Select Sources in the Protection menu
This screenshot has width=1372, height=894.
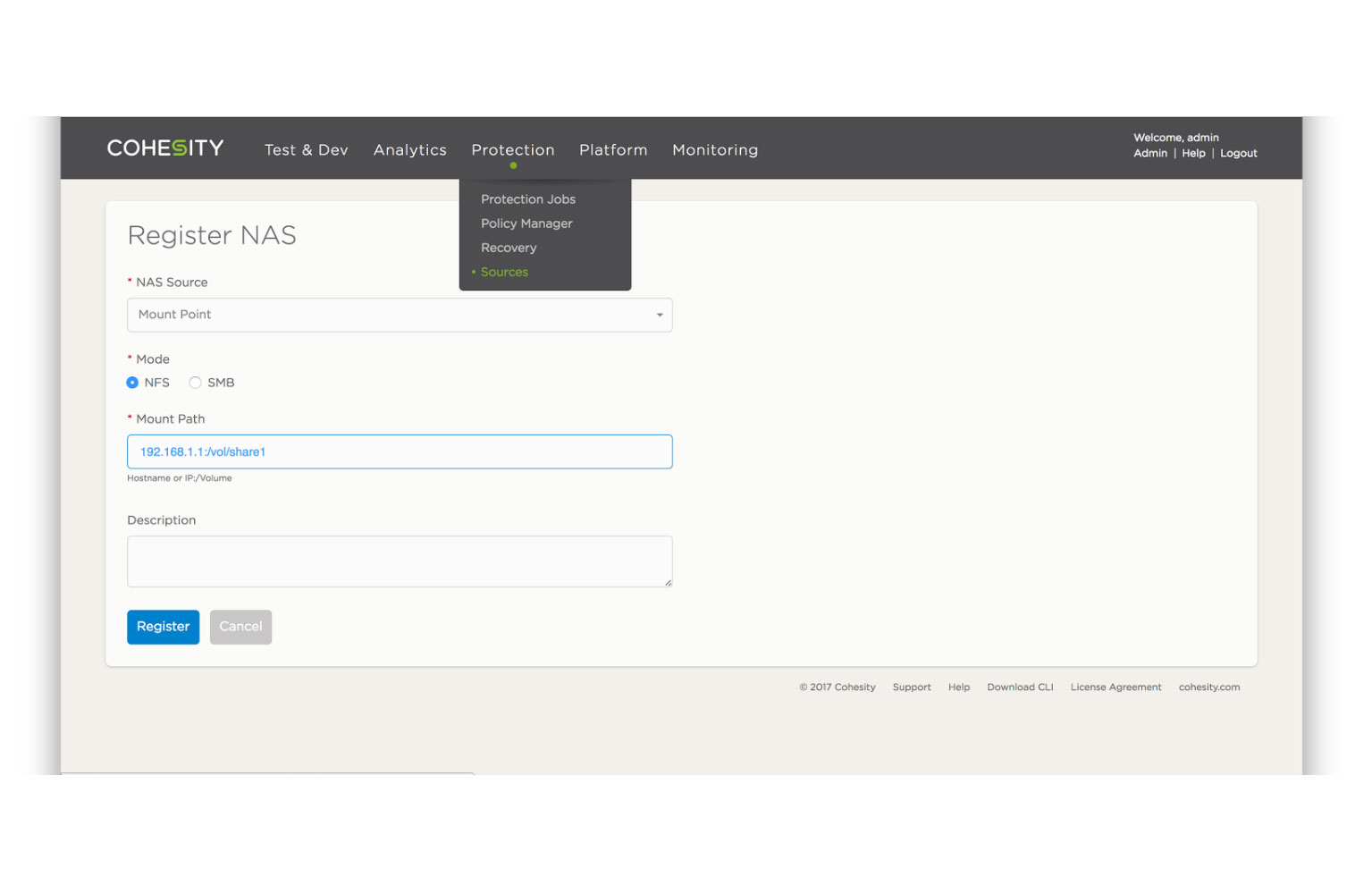[504, 272]
